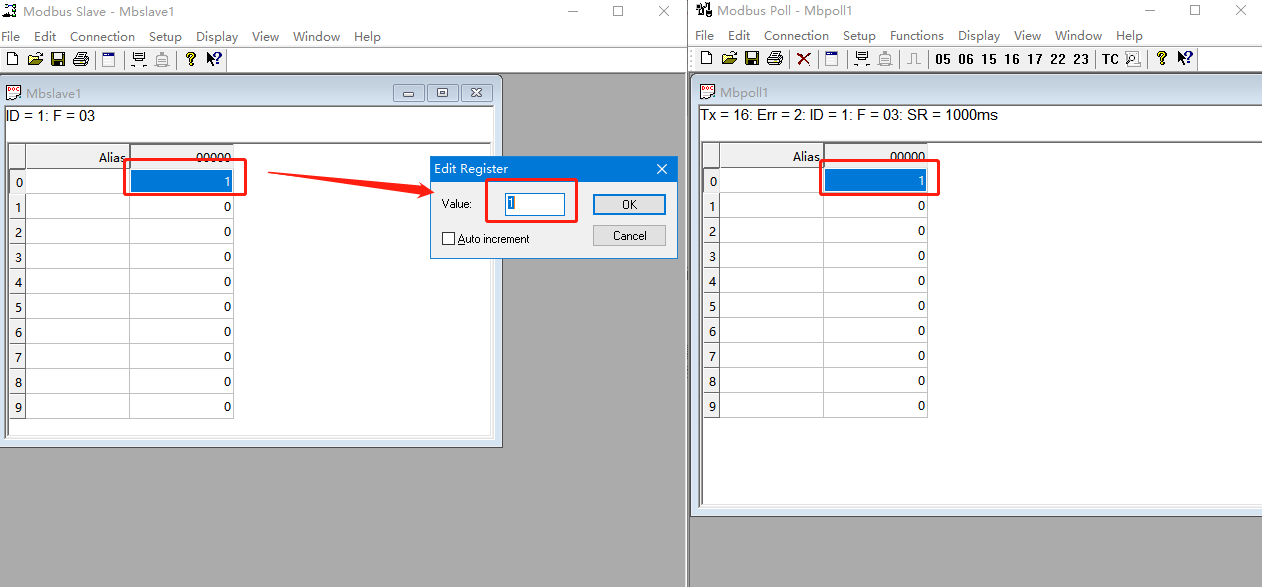Viewport: 1262px width, 587px height.
Task: Click the Connect icon in Modbus Slave toolbar
Action: 139,60
